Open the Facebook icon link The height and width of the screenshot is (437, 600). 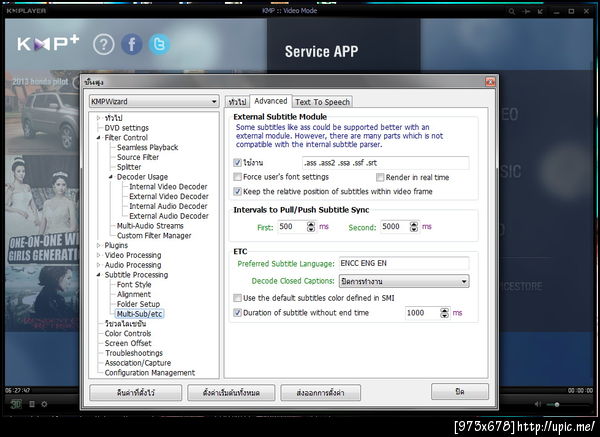point(132,44)
